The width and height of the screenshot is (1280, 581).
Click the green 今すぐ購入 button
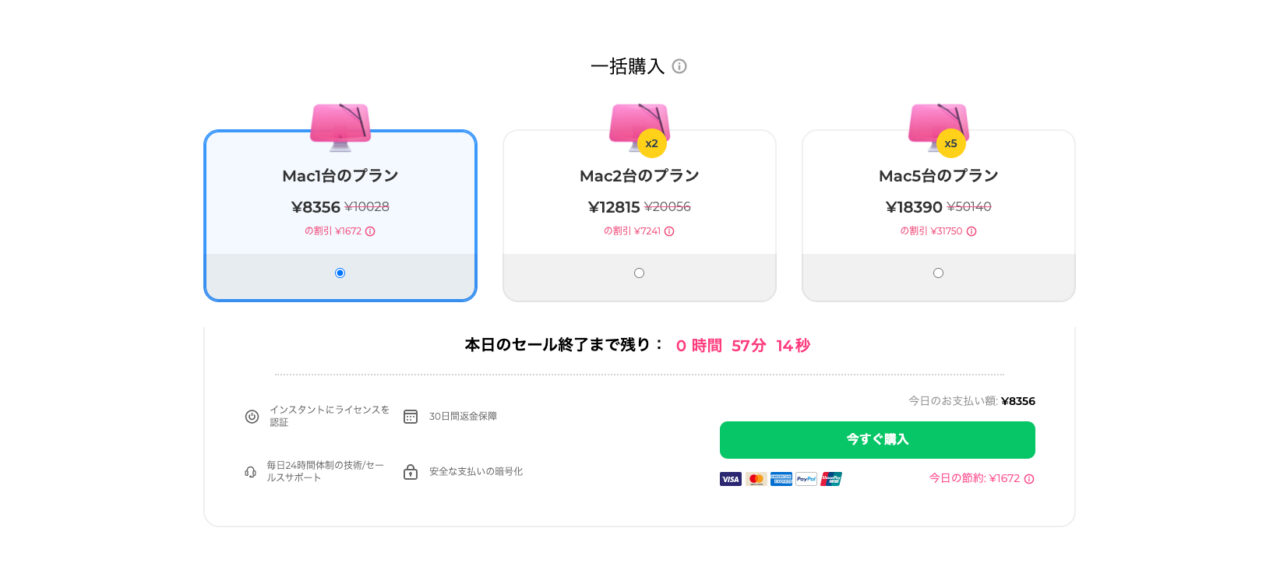877,440
